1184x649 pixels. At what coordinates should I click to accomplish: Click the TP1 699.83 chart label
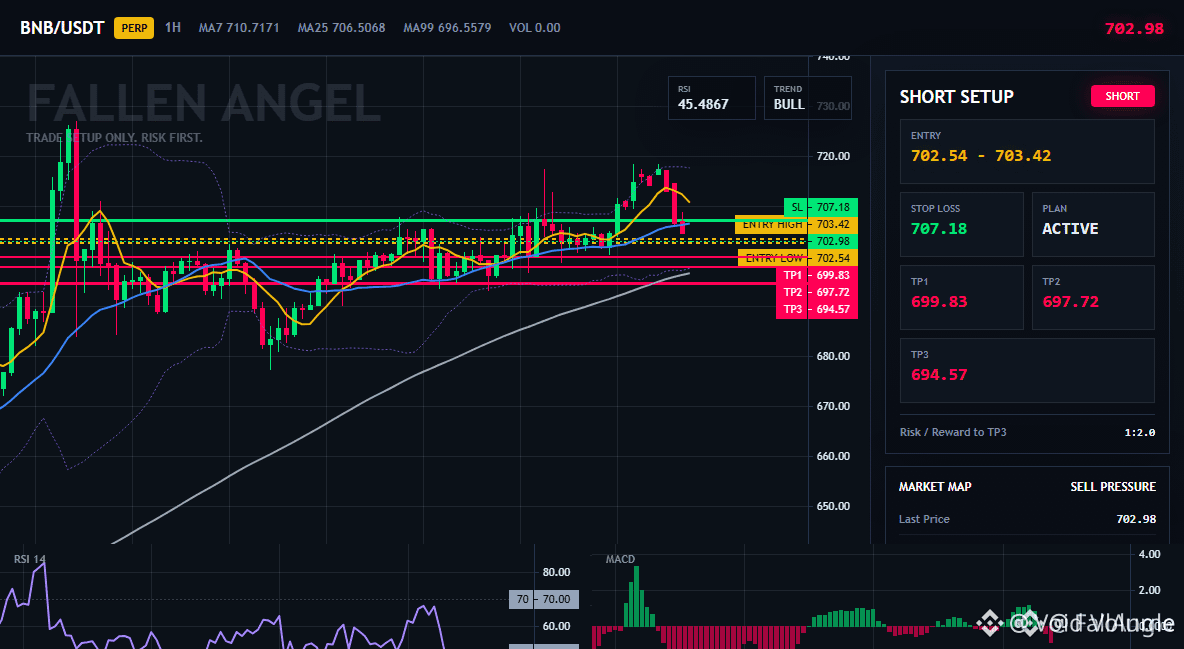pos(817,276)
